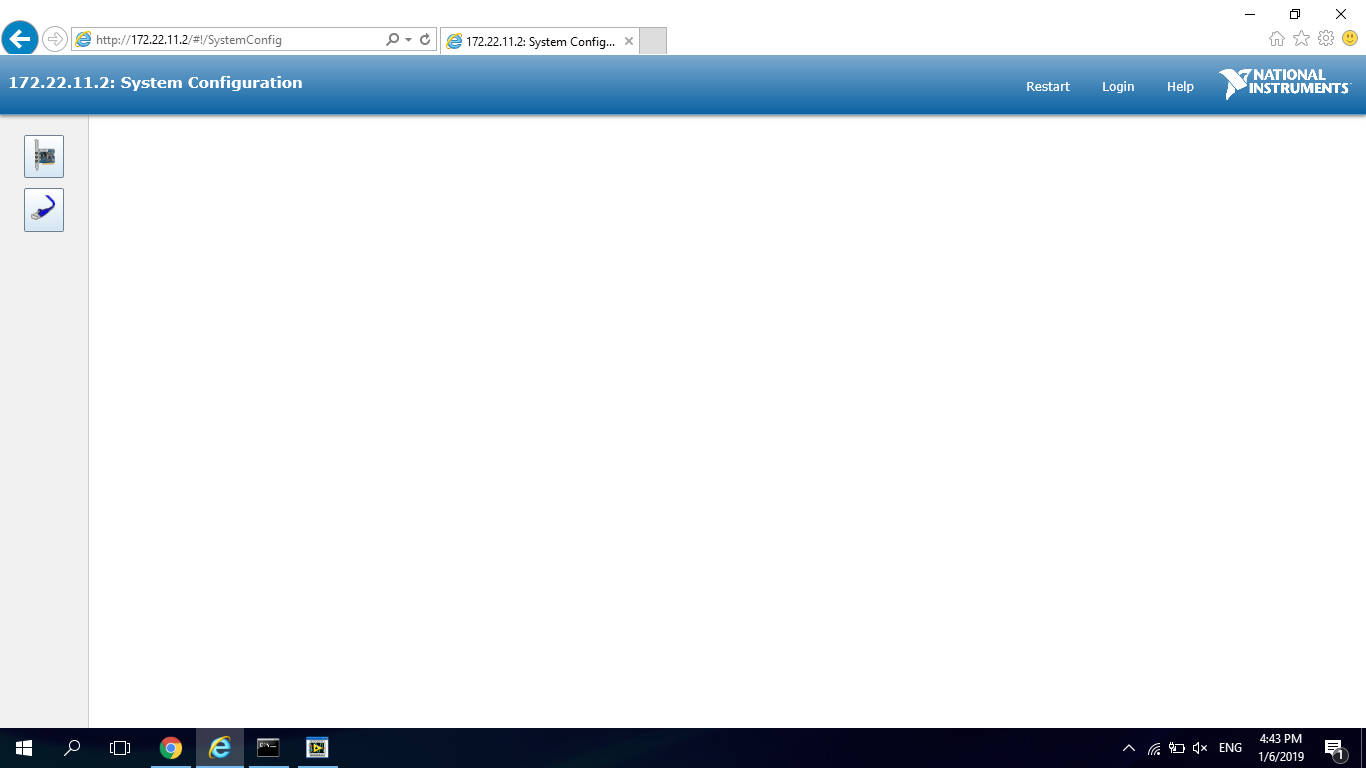Viewport: 1366px width, 768px height.
Task: Click the Restart link in header
Action: point(1048,87)
